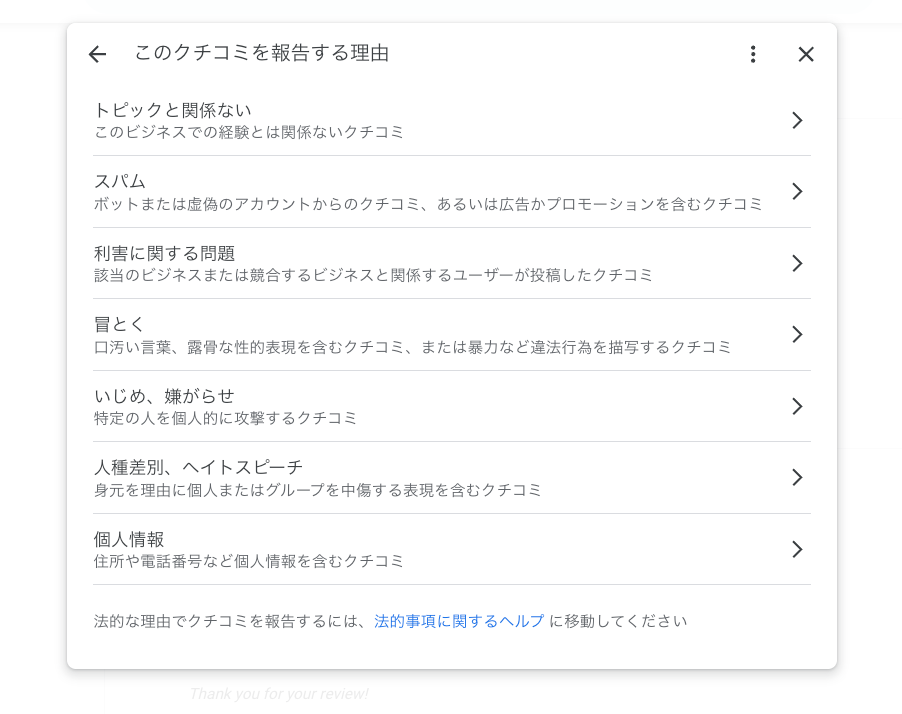The image size is (902, 714).
Task: Click the chevron next to スパム
Action: [x=797, y=191]
